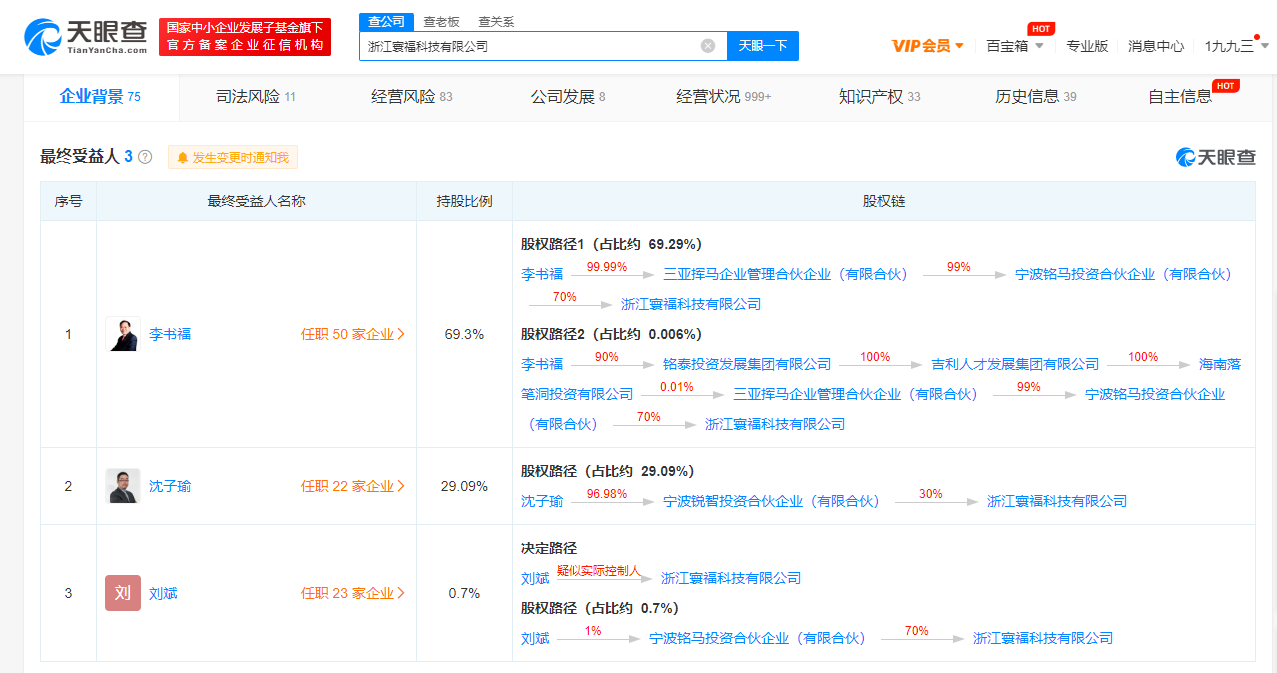This screenshot has height=673, width=1277.
Task: Open 刘斌 beneficiary name link
Action: click(163, 593)
